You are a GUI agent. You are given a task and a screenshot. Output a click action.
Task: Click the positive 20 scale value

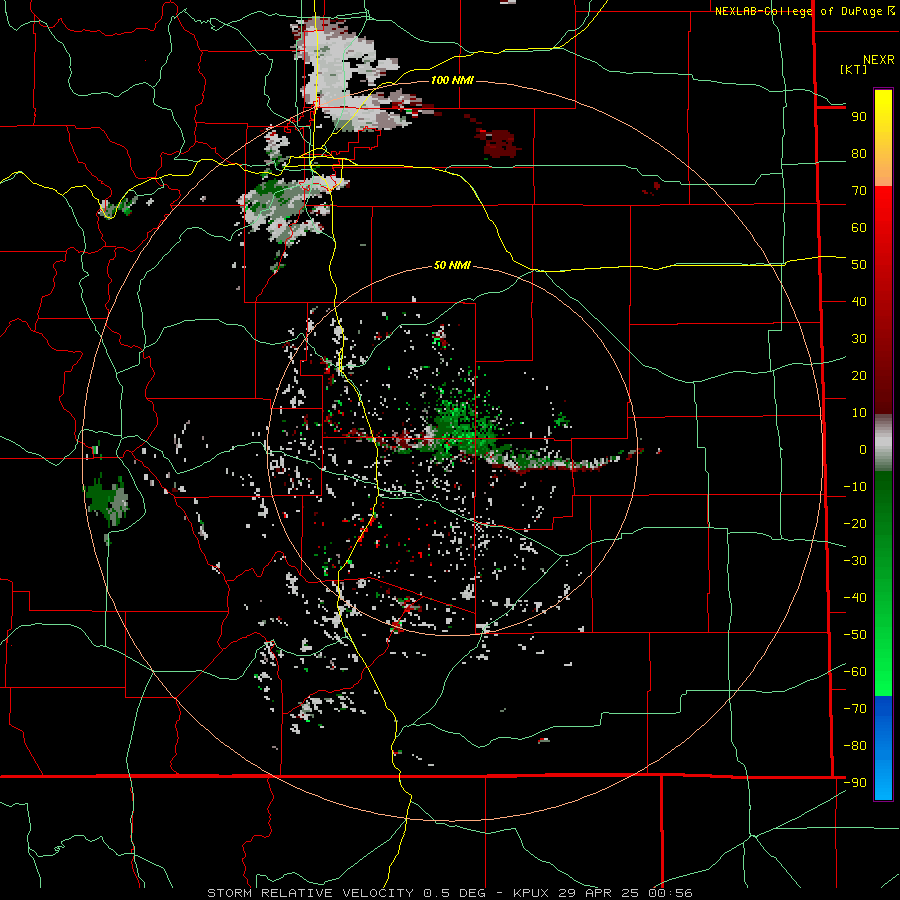(859, 375)
